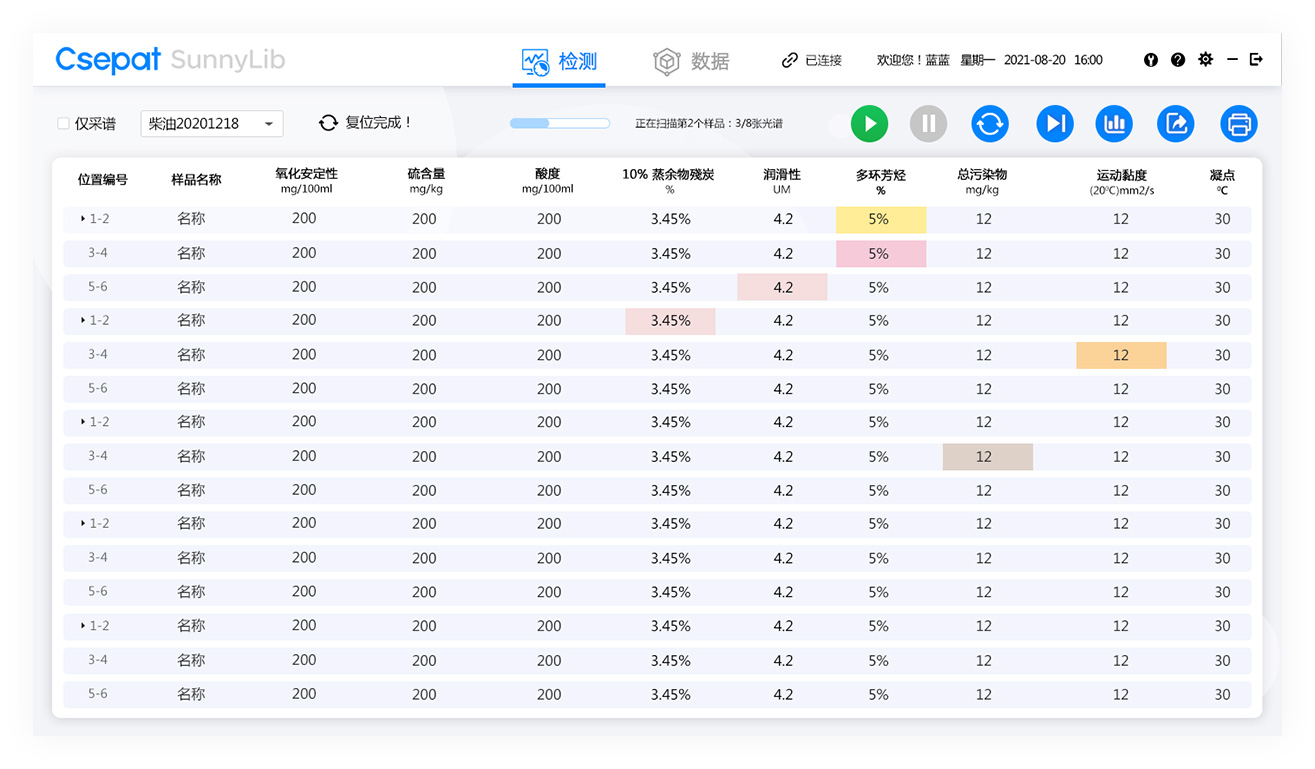This screenshot has height=769, width=1315.
Task: Click the export/share icon
Action: tap(1176, 123)
